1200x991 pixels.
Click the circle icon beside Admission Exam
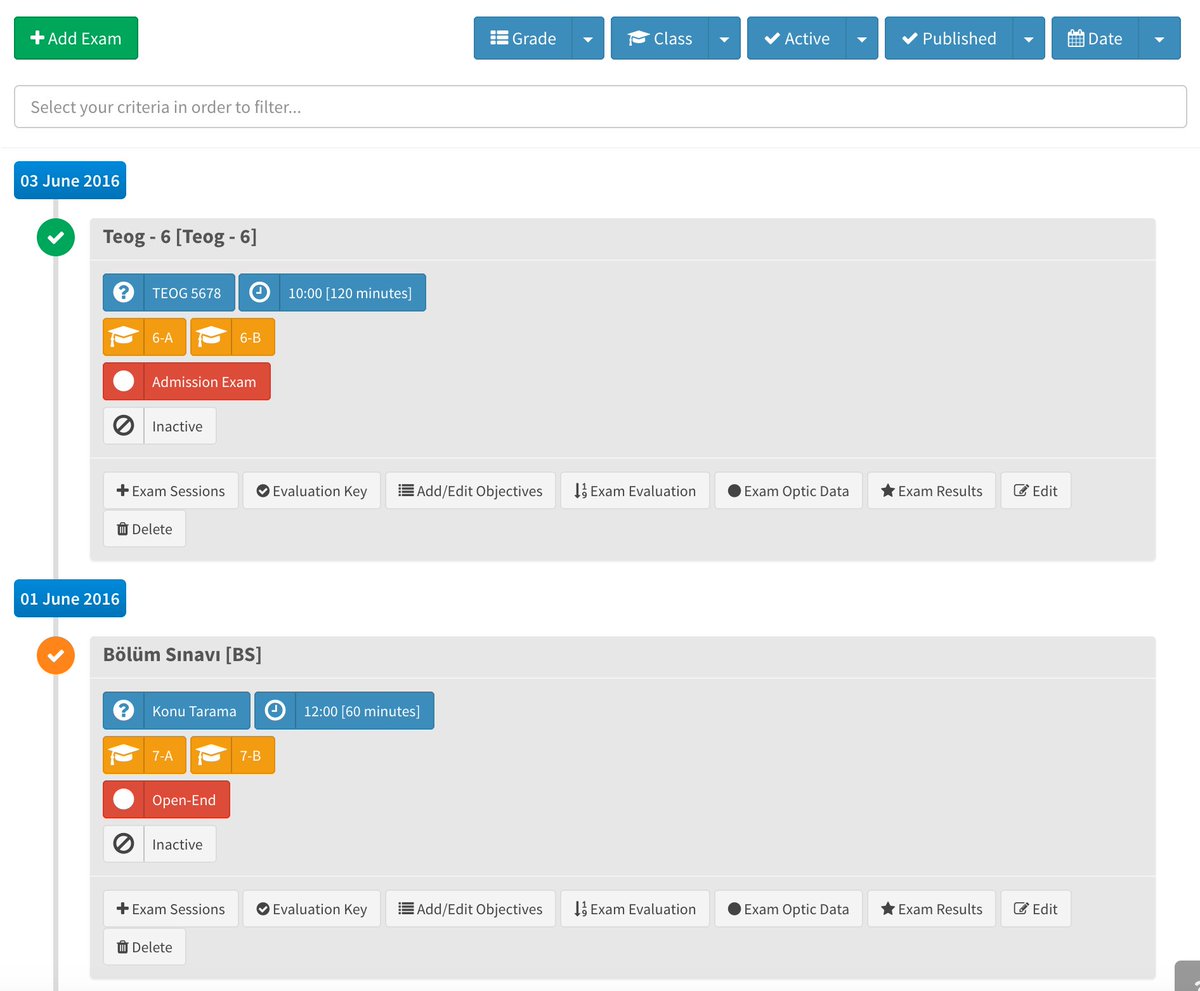124,381
